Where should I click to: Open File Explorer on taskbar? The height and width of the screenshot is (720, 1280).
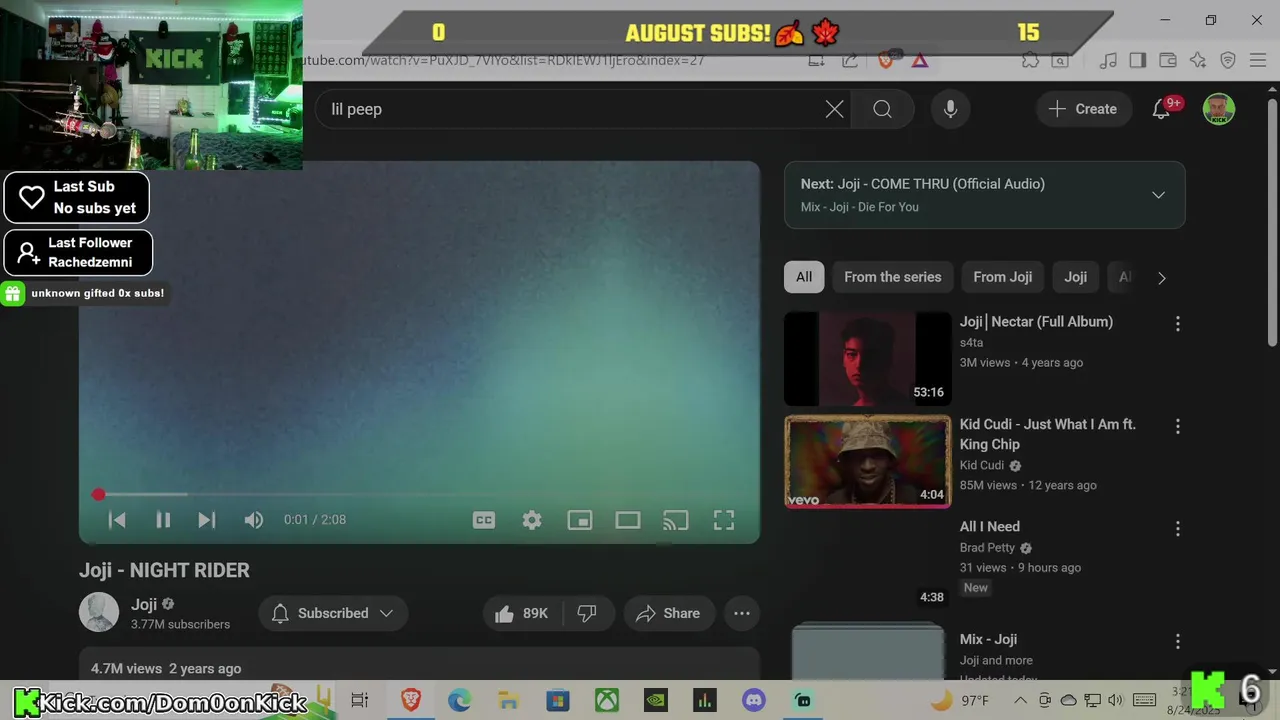(508, 700)
